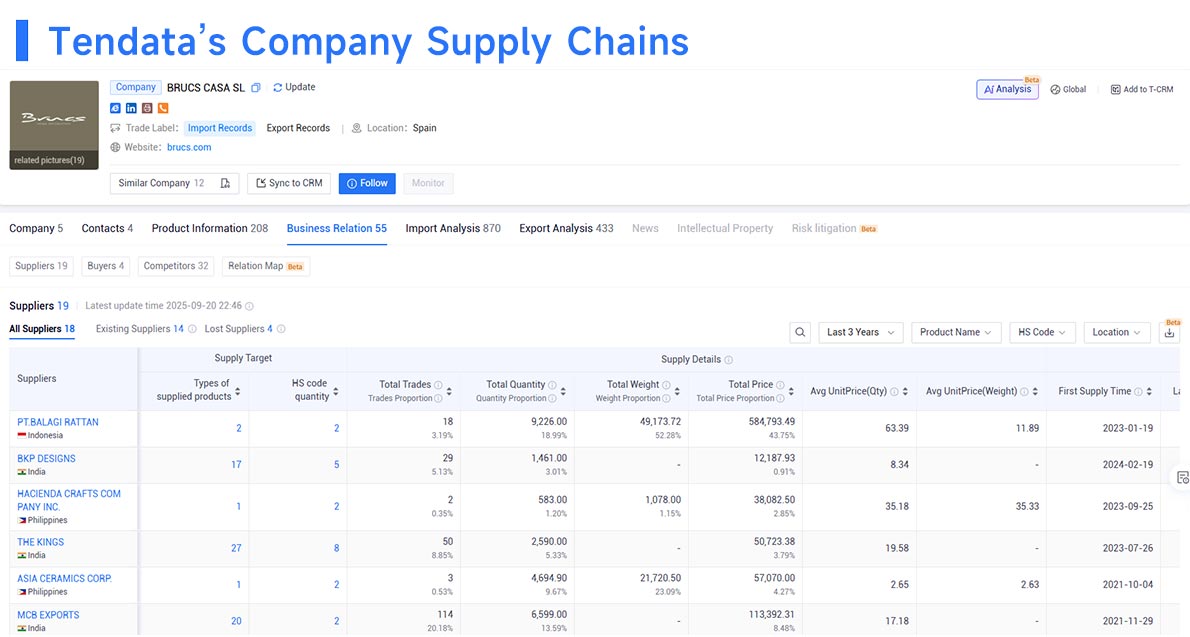
Task: Show Total Weight info tooltip icon
Action: (666, 385)
